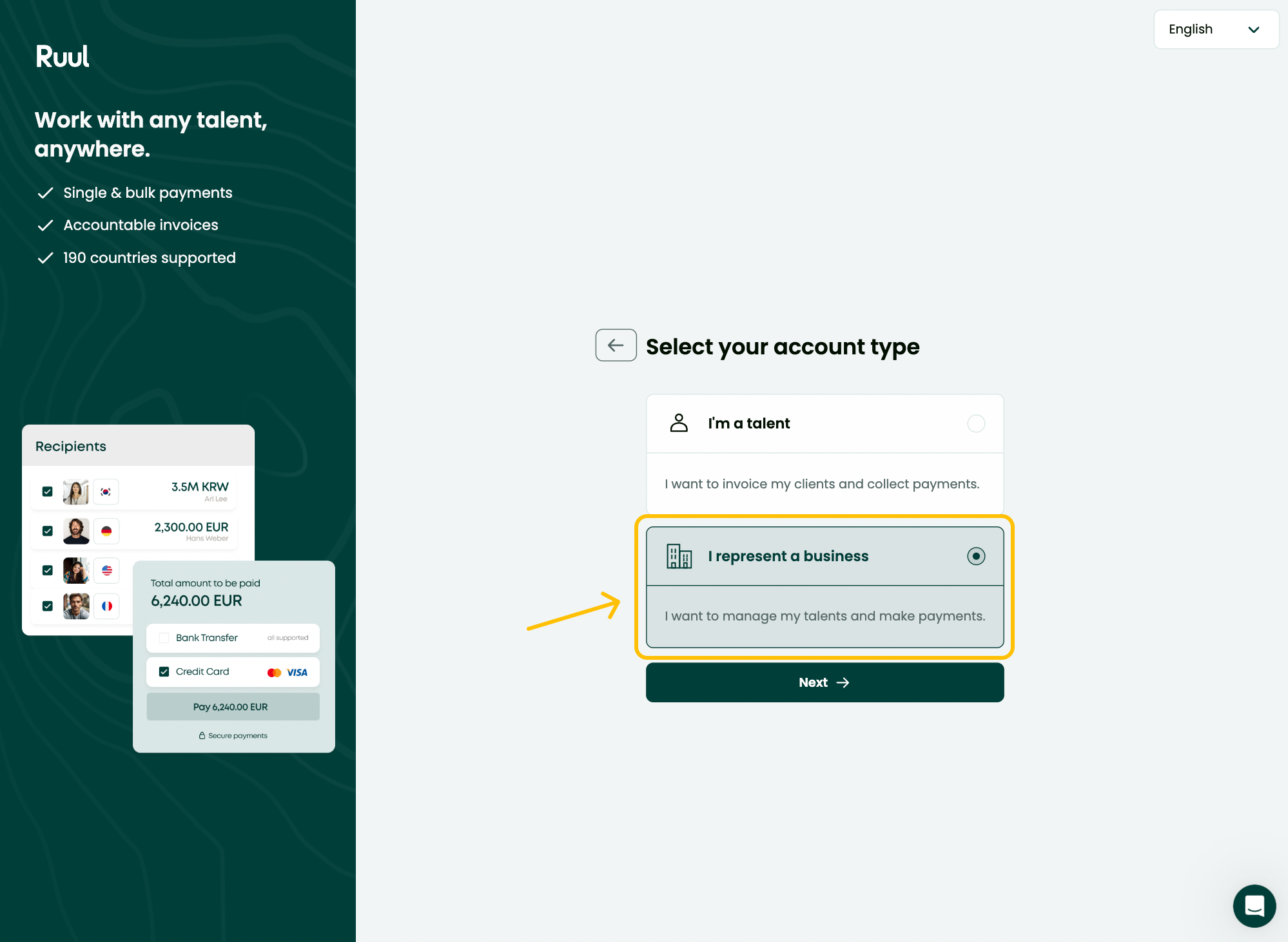
Task: Click the South Korea flag icon
Action: [106, 492]
